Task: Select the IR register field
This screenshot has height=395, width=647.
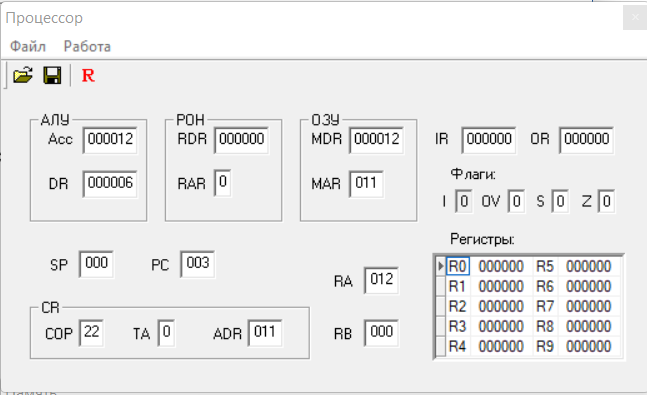Action: coord(489,140)
